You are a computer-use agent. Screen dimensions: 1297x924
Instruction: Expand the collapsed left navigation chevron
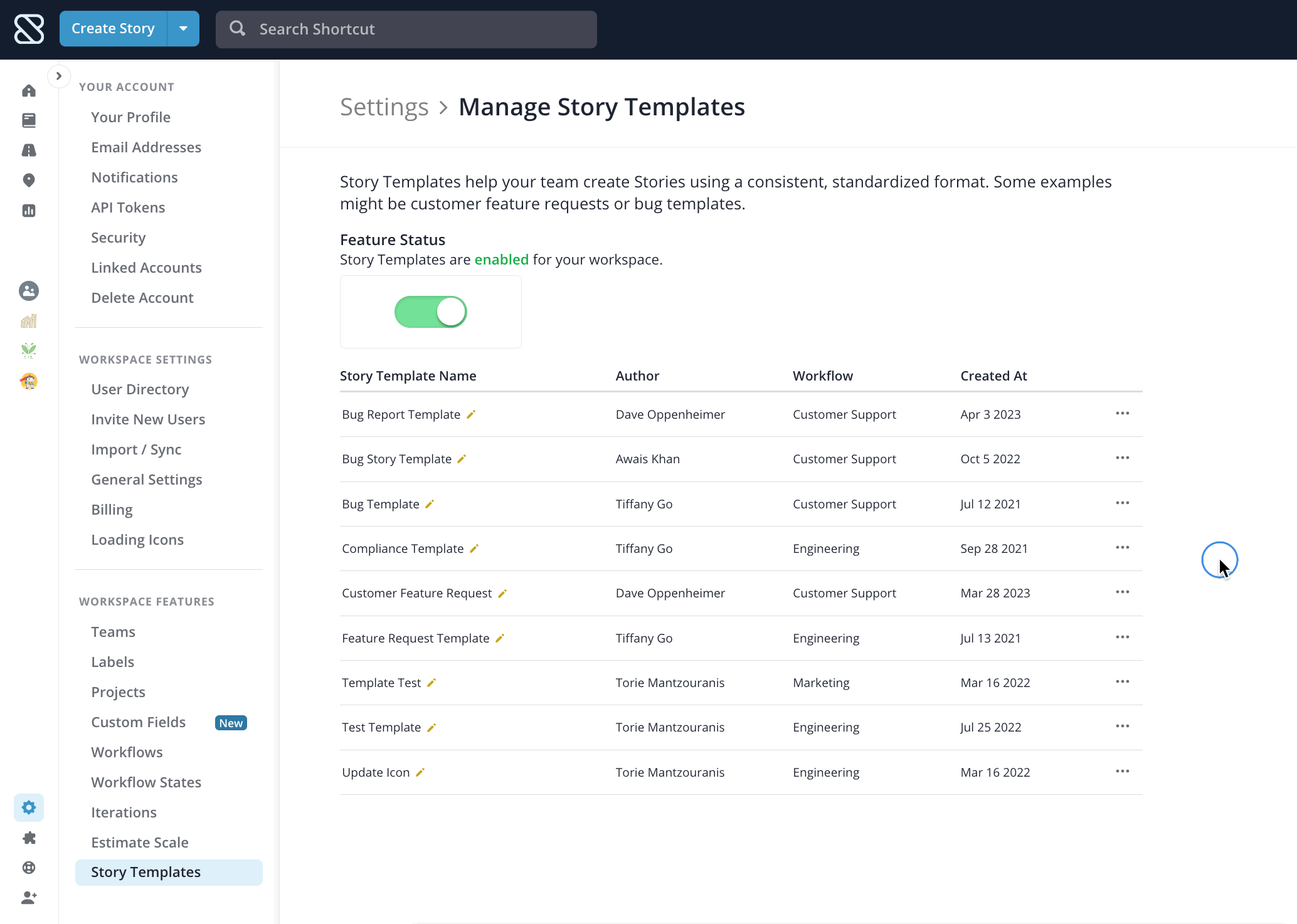point(59,76)
